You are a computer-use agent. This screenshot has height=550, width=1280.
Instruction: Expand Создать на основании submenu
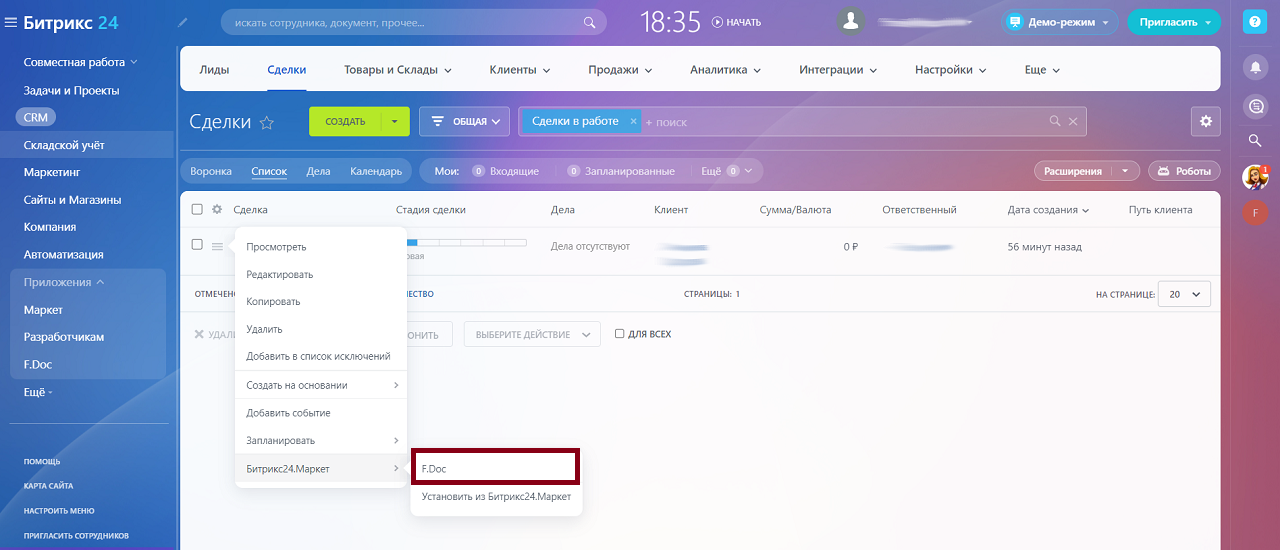[x=322, y=385]
